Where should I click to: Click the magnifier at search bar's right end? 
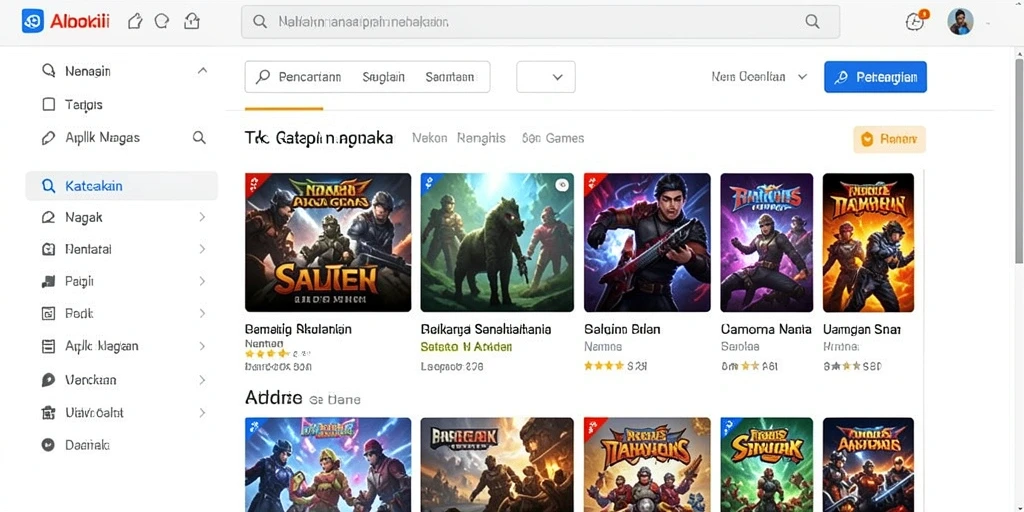812,22
